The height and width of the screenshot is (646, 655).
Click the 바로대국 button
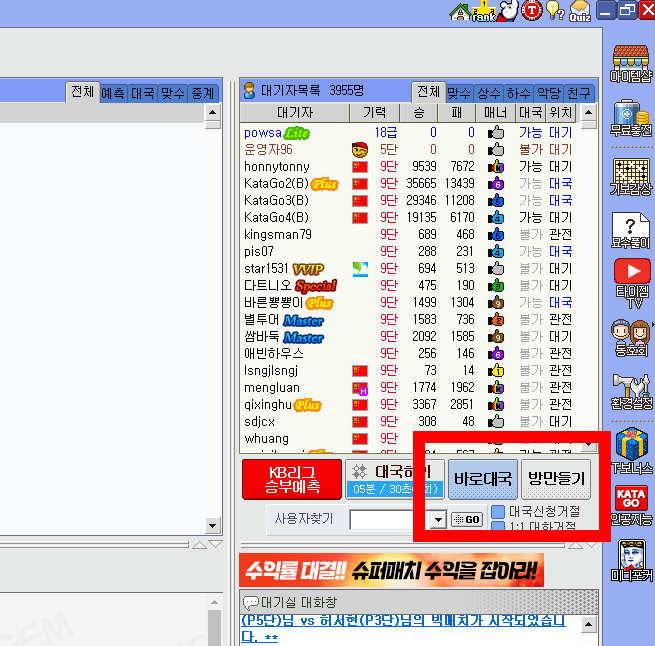483,479
